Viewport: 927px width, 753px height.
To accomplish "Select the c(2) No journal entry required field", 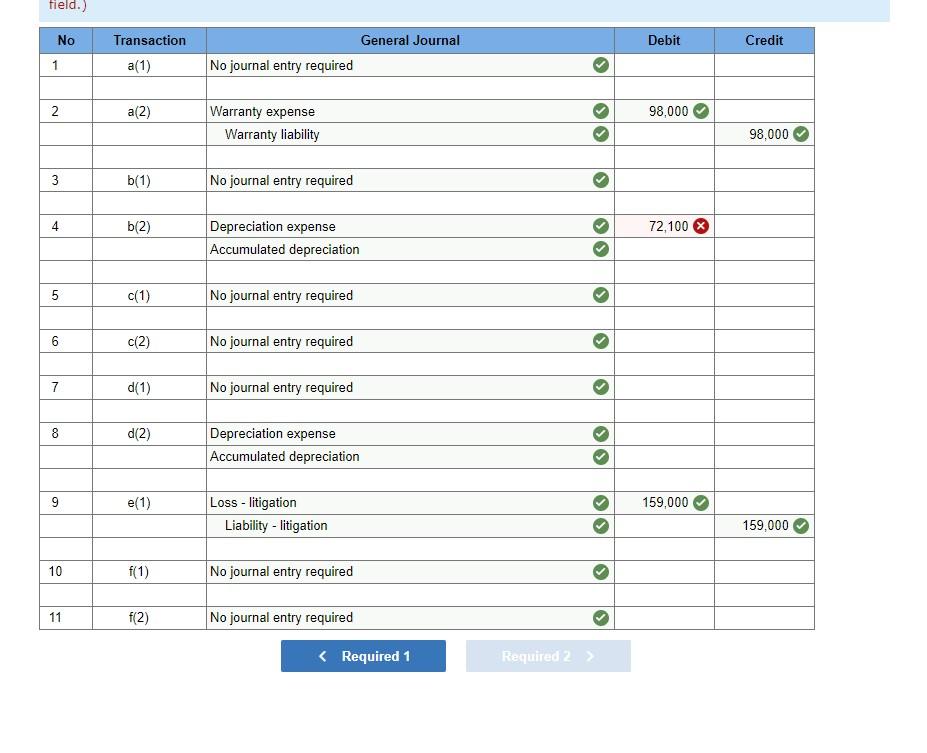I will tap(410, 341).
